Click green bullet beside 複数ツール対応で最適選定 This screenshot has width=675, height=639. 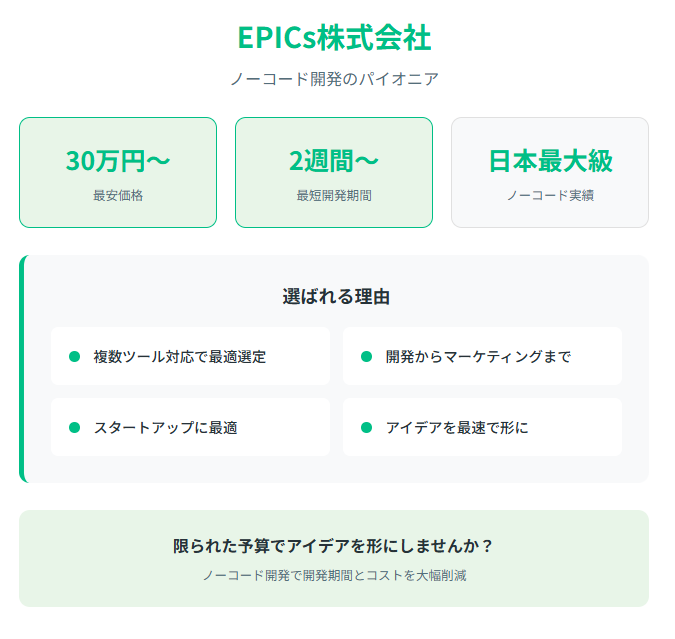click(x=74, y=357)
